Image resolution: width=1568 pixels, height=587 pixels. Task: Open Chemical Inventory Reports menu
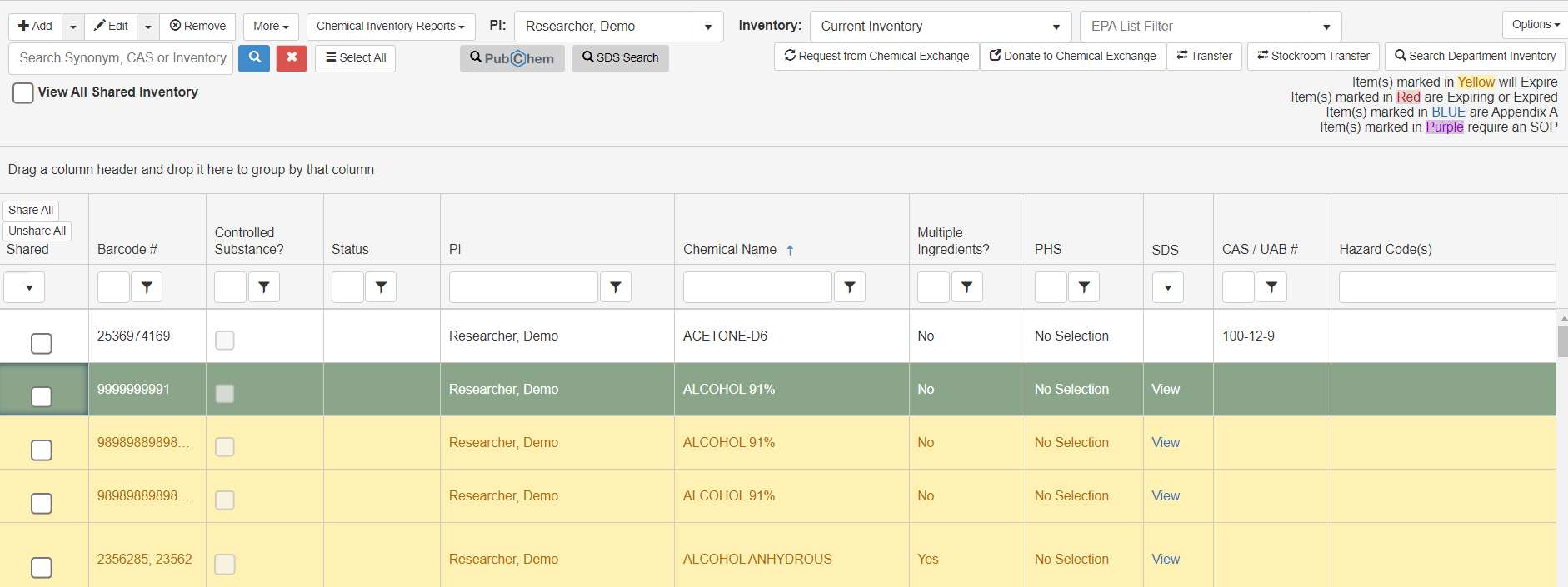click(390, 27)
